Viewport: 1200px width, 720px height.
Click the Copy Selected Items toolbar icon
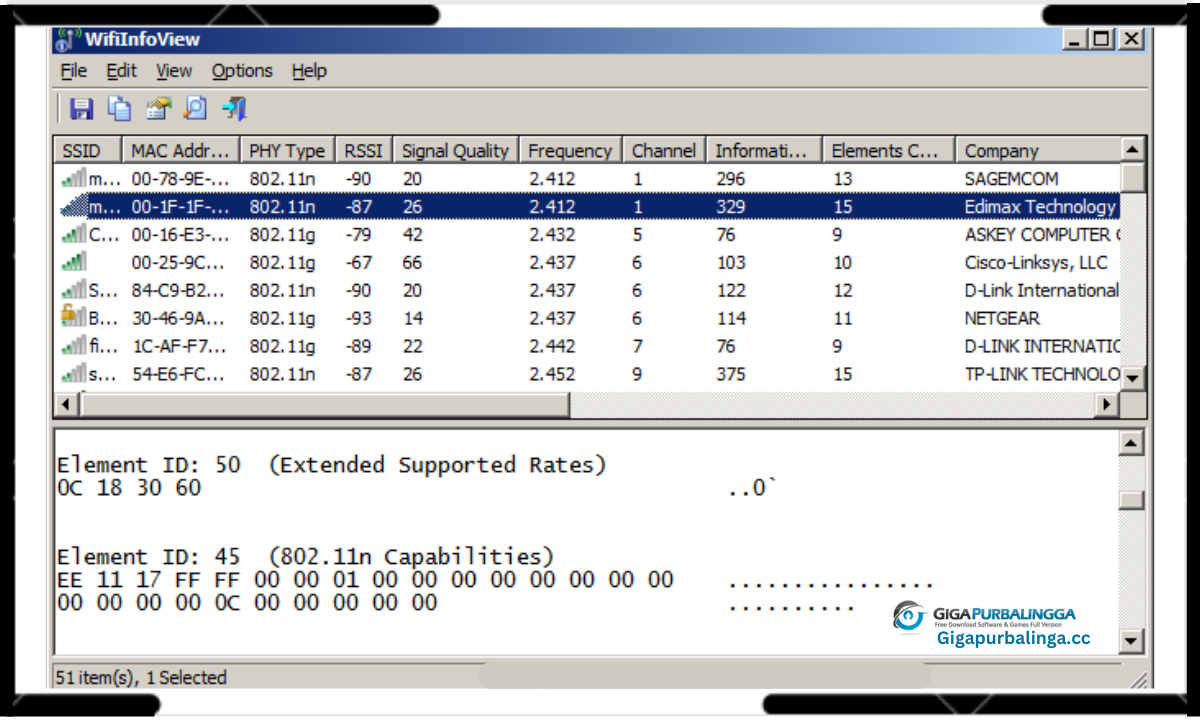[120, 108]
